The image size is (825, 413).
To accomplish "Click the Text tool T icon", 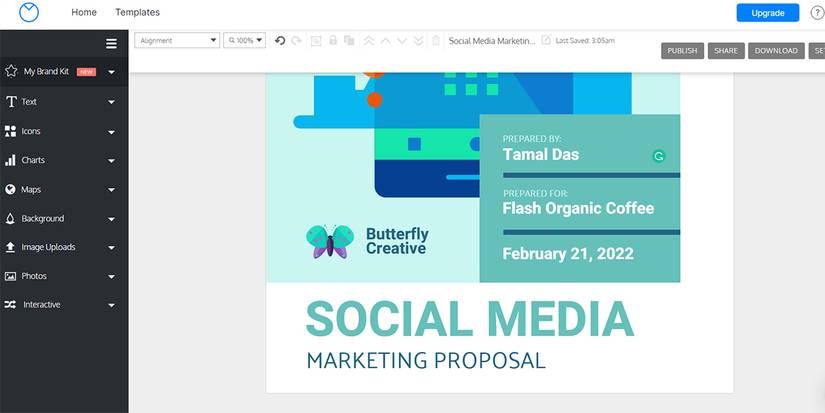I will 11,102.
